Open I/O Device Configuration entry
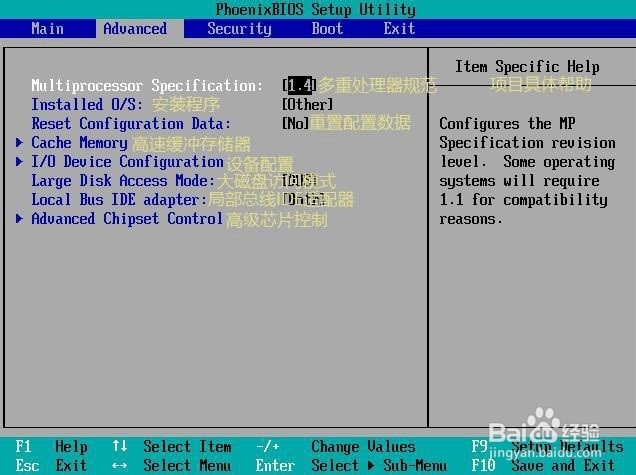Screen dimensions: 636x475 [127, 162]
